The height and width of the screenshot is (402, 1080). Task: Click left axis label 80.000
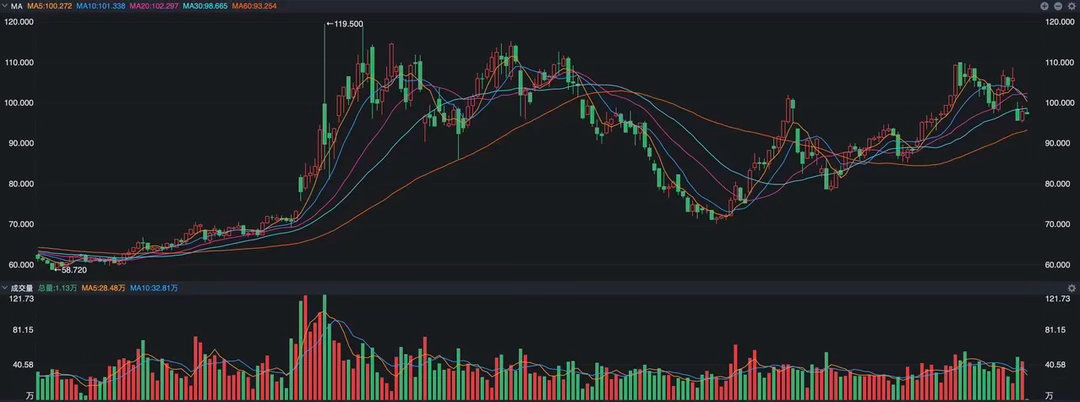[19, 184]
